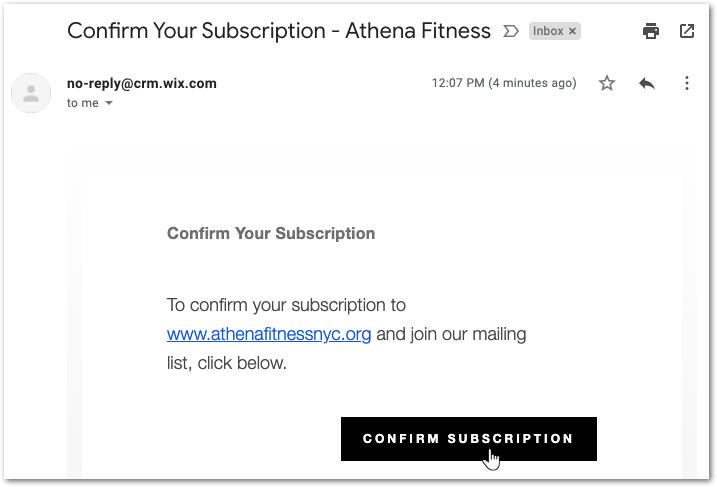717x487 pixels.
Task: Print this email with the printer icon
Action: tap(651, 31)
